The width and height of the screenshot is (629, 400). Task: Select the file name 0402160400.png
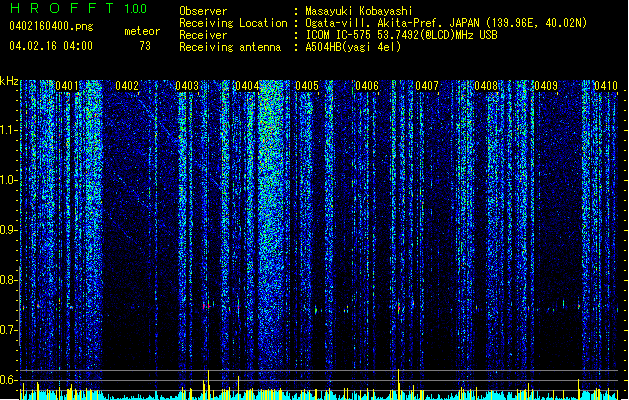(x=51, y=26)
